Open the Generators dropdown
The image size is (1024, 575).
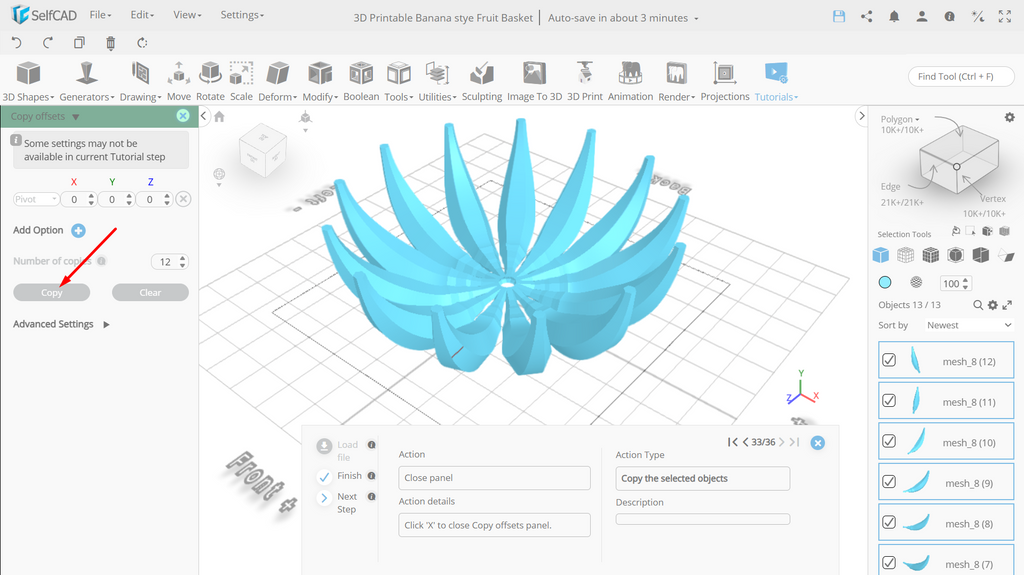(86, 81)
